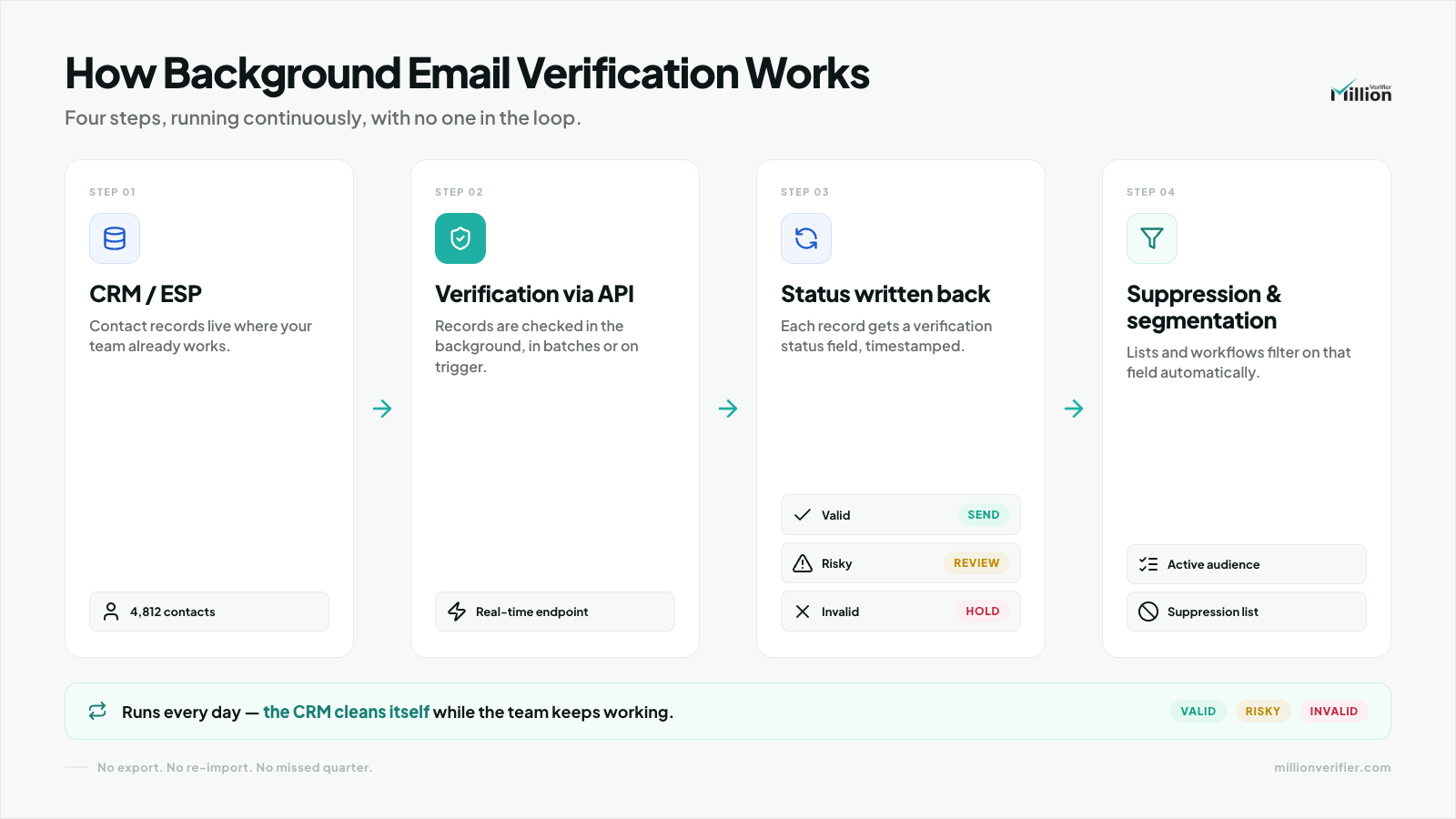Click the Suppression & segmentation heading

click(1204, 308)
